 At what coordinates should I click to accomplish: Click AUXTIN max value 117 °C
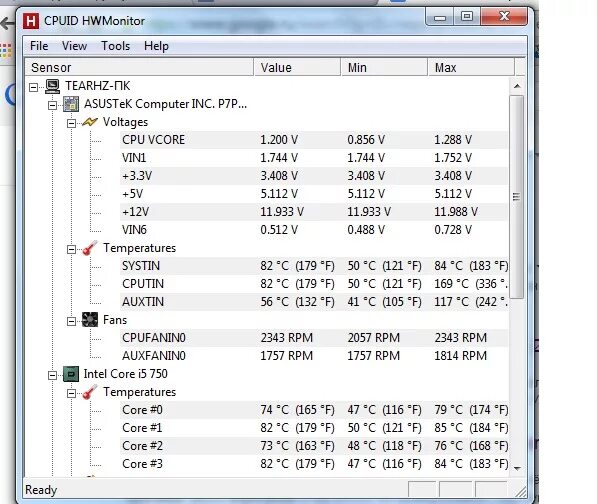(x=471, y=302)
